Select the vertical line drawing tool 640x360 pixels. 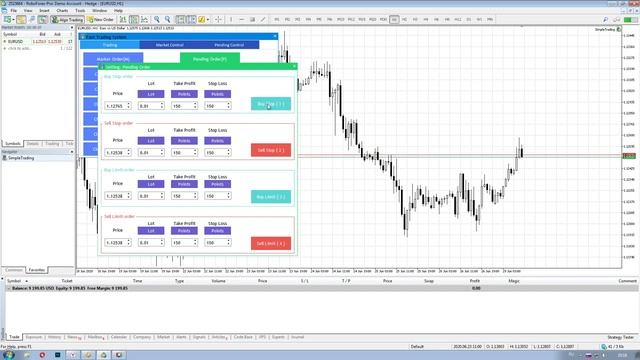(x=231, y=19)
